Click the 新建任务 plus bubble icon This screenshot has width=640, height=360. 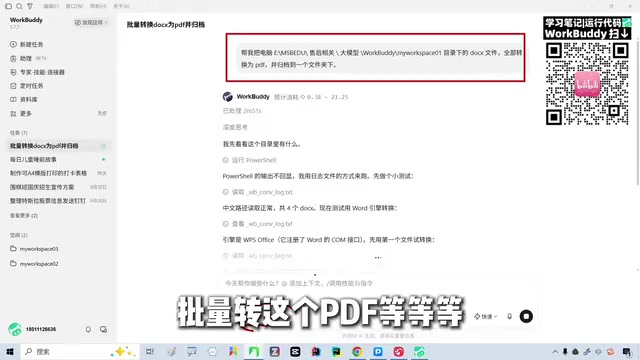(13, 44)
